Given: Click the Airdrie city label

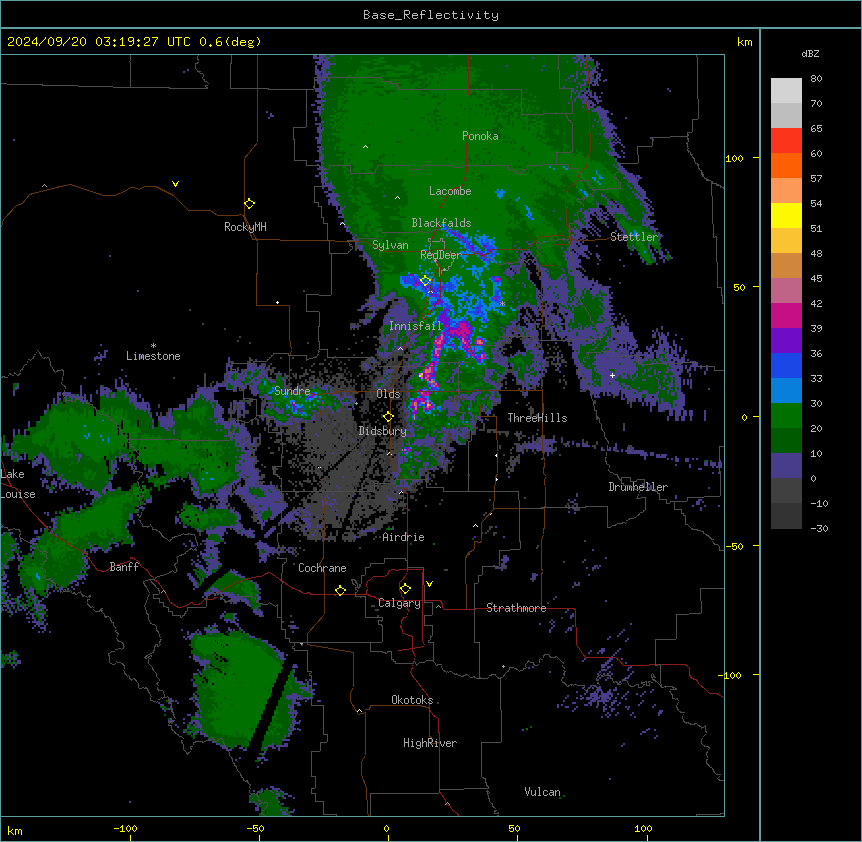Looking at the screenshot, I should click(x=403, y=537).
